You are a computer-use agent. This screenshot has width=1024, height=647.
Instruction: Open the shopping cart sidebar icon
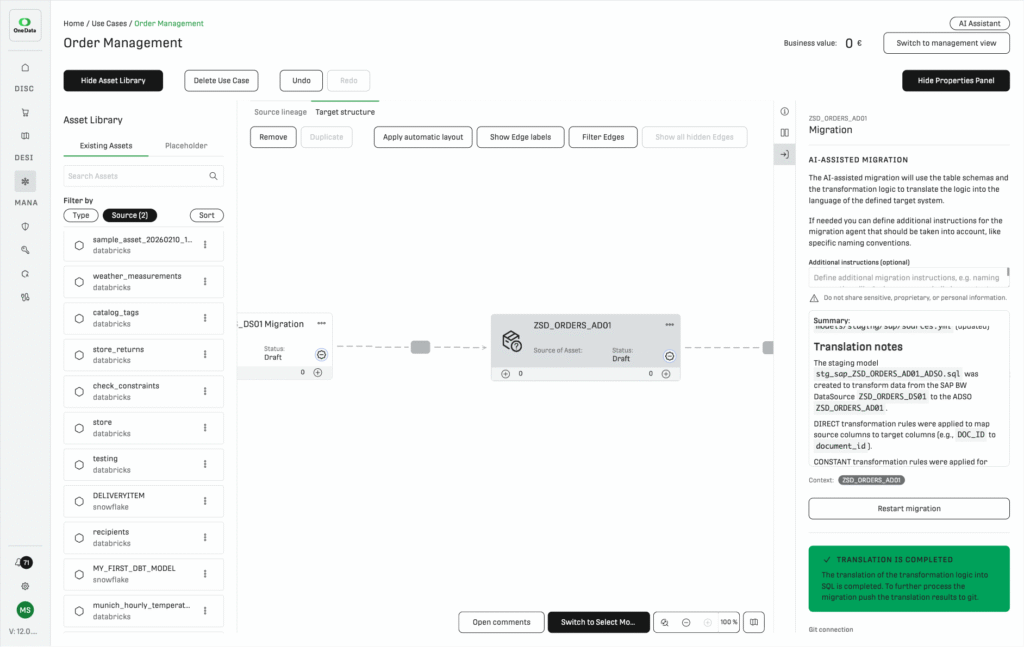[25, 112]
